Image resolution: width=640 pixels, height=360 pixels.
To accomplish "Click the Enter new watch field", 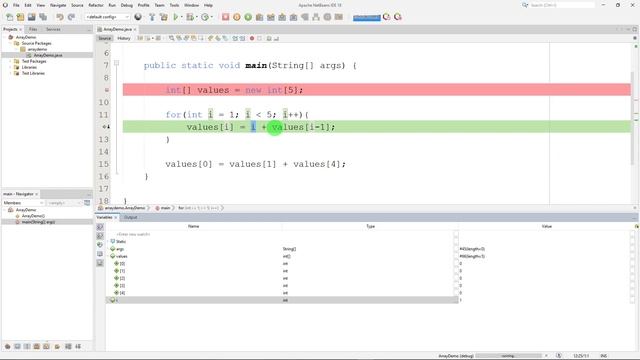I will pos(133,234).
